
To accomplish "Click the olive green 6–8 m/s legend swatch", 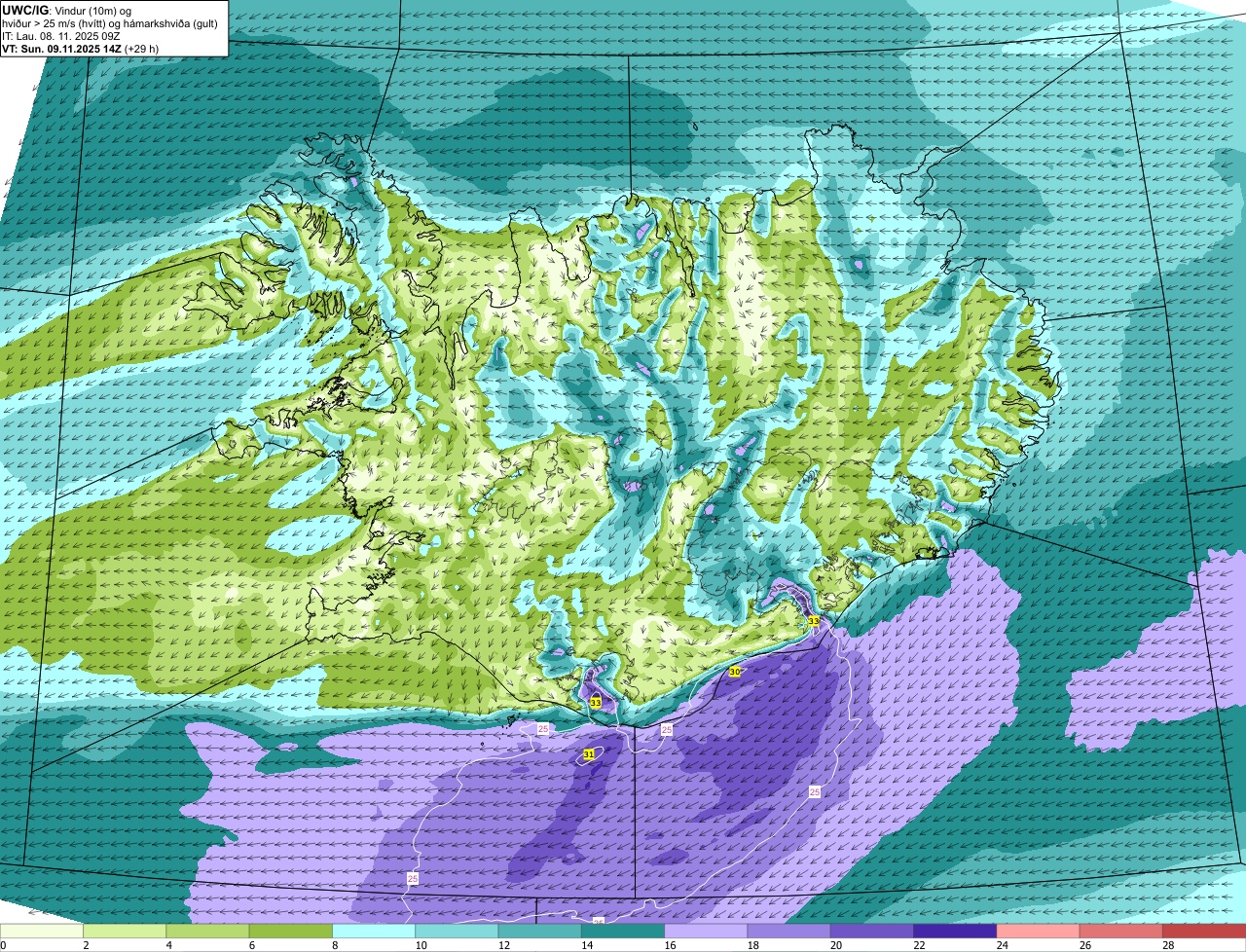I will click(291, 931).
